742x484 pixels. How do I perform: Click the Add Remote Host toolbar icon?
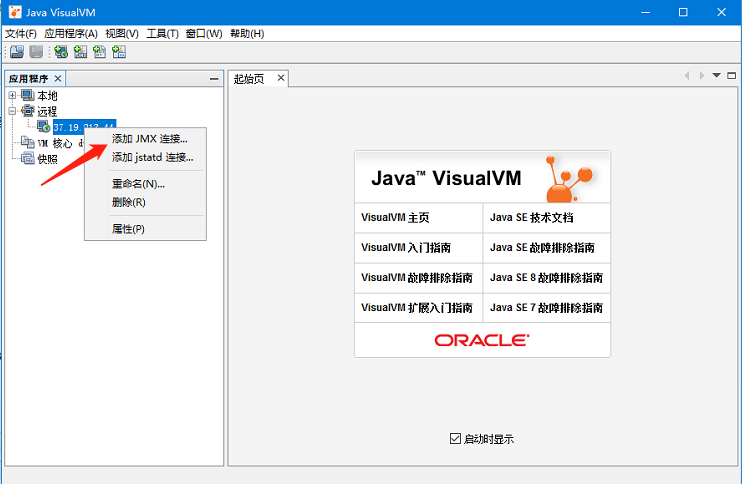tap(61, 52)
